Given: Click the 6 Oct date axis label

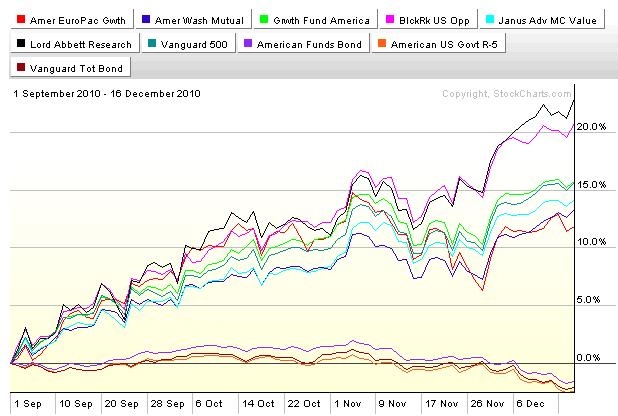Looking at the screenshot, I should point(209,404).
